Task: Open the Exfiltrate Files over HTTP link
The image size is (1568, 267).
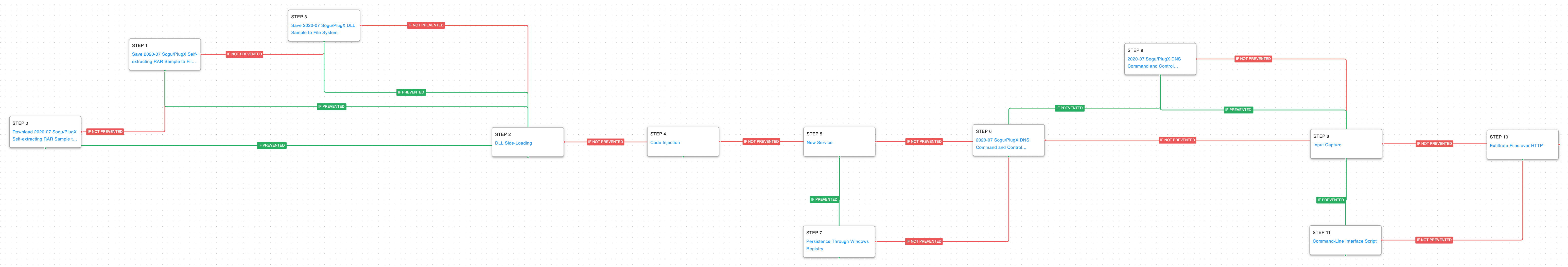Action: pos(1516,146)
